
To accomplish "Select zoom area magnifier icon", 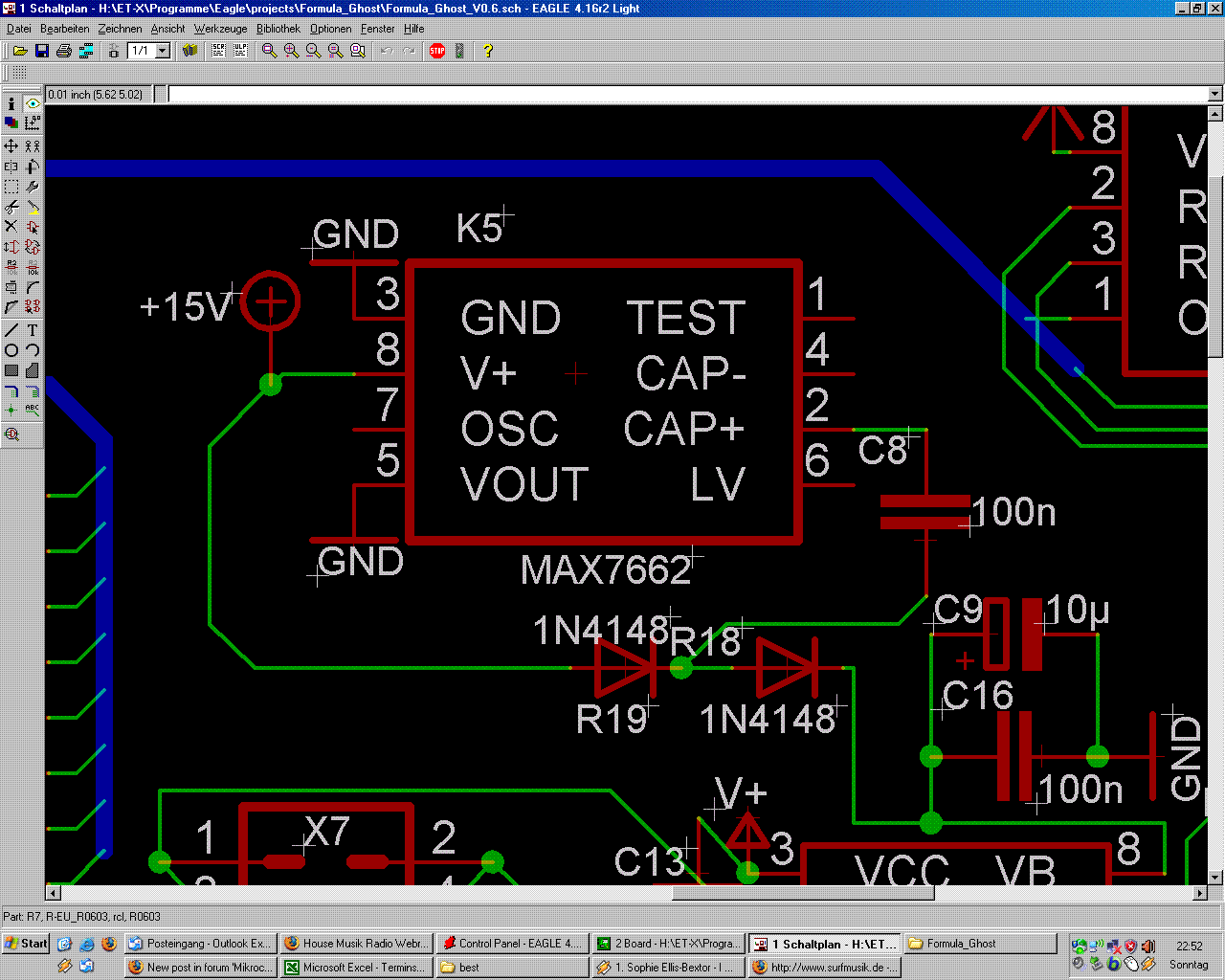I will coord(357,51).
